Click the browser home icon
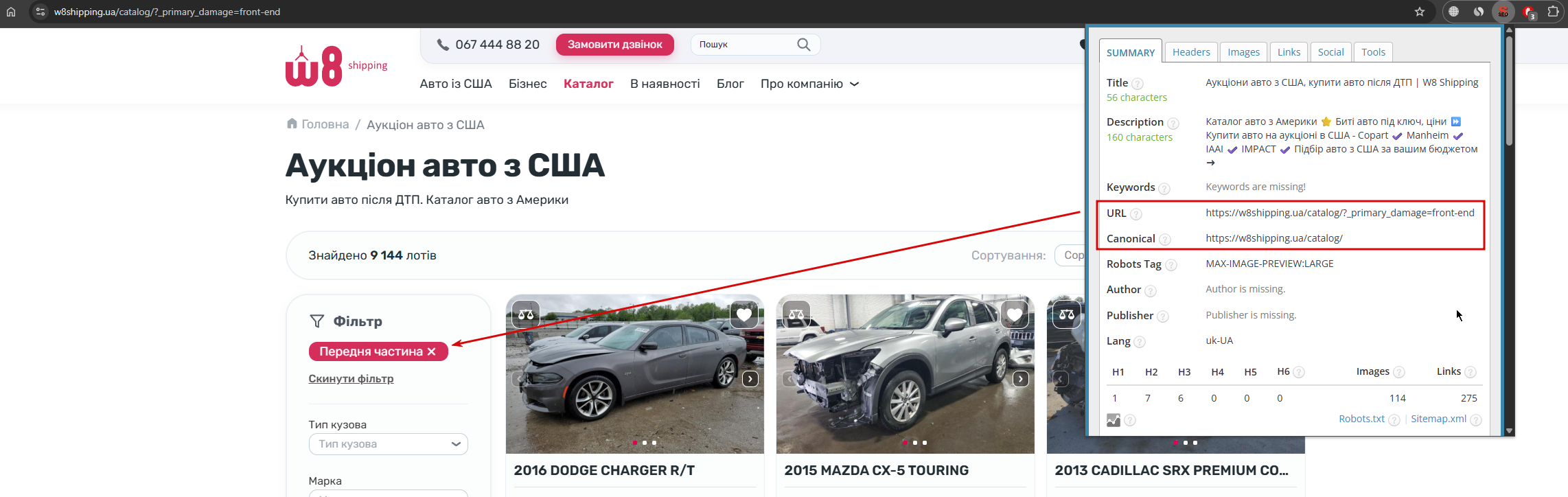This screenshot has width=1568, height=497. 11,12
